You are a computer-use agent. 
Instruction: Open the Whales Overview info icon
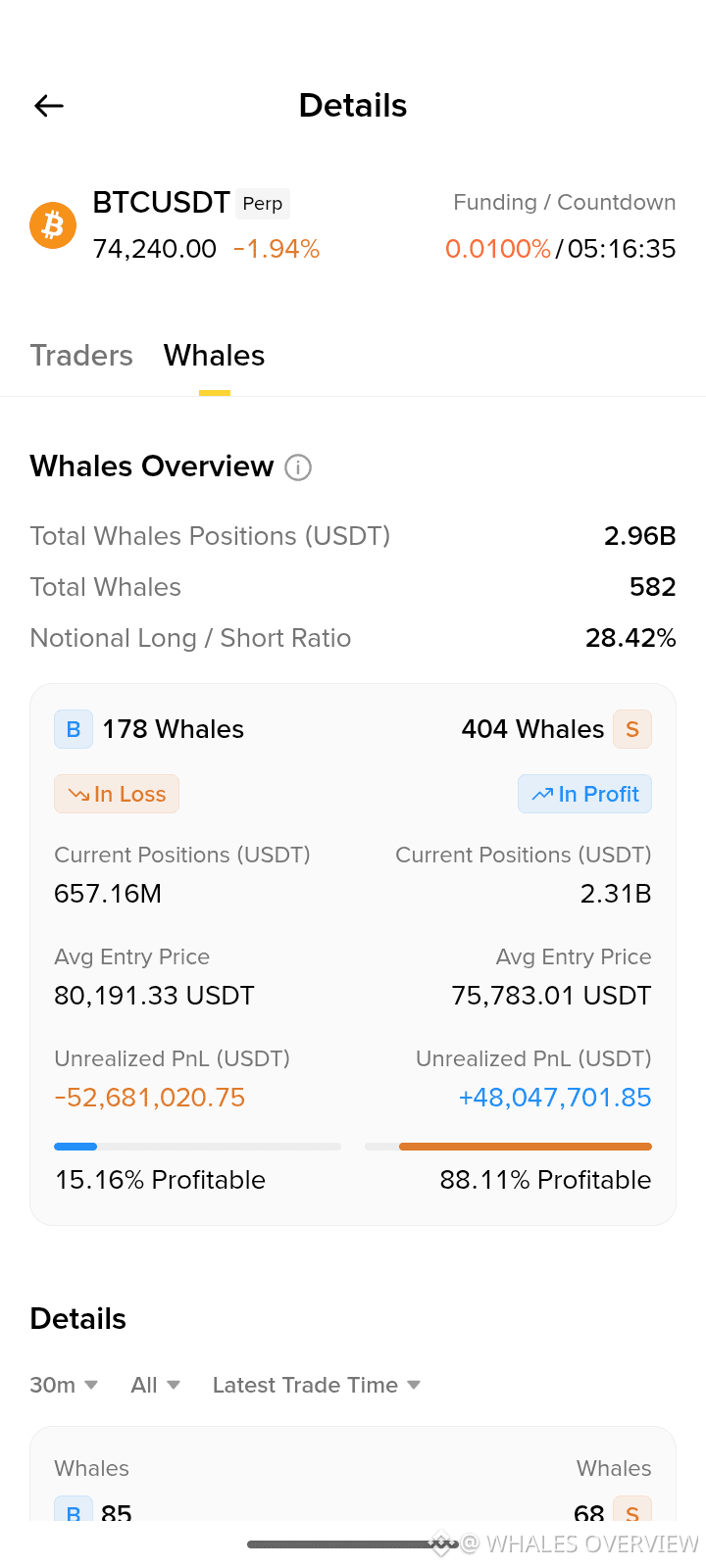(298, 467)
